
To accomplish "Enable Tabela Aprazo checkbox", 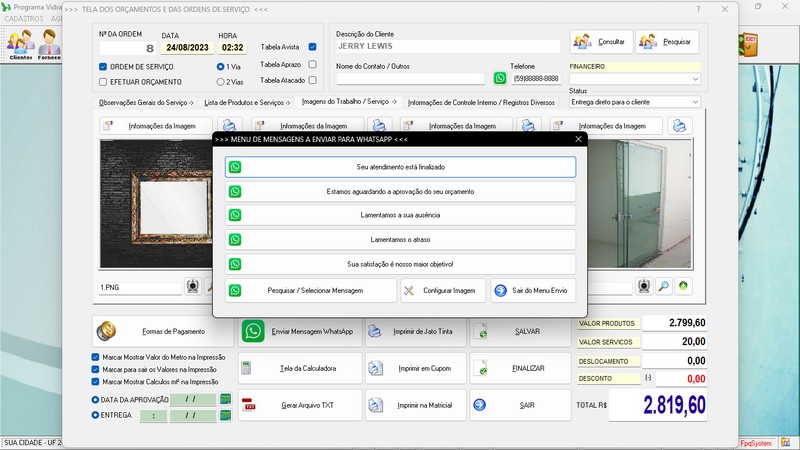I will (x=312, y=64).
